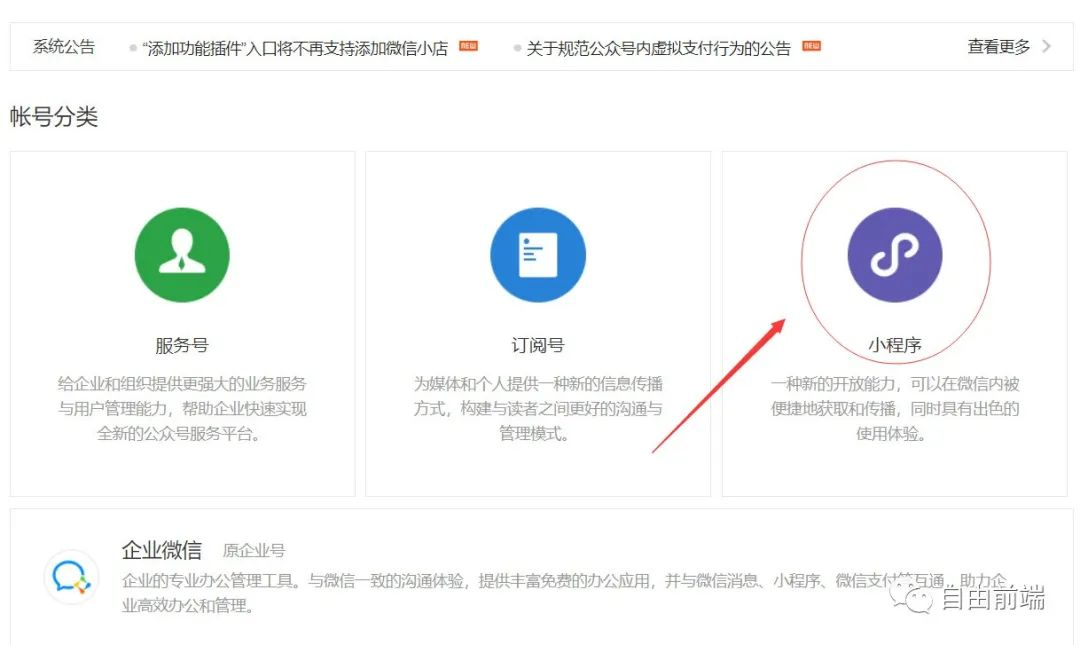Click the 小程序 icon highlighted by red circle
1080x645 pixels.
point(895,254)
